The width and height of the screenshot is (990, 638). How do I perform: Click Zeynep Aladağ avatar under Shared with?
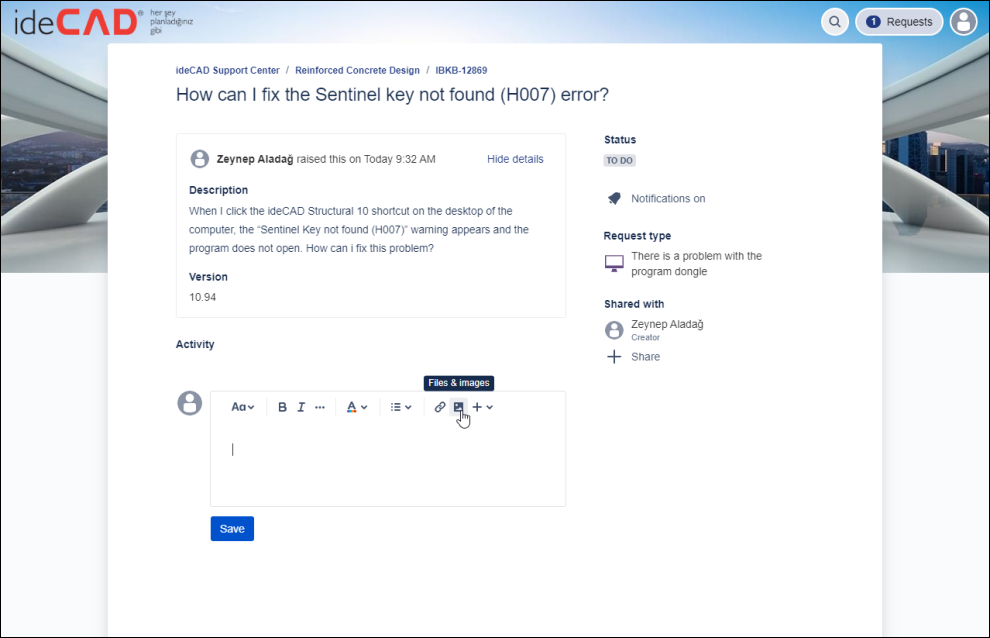(x=614, y=330)
